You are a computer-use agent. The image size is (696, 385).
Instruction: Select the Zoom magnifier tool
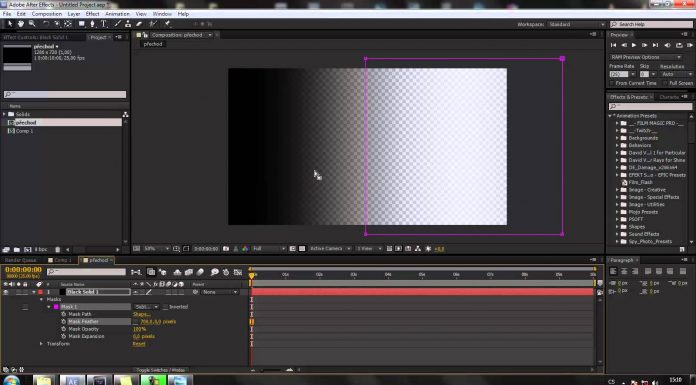[32, 24]
